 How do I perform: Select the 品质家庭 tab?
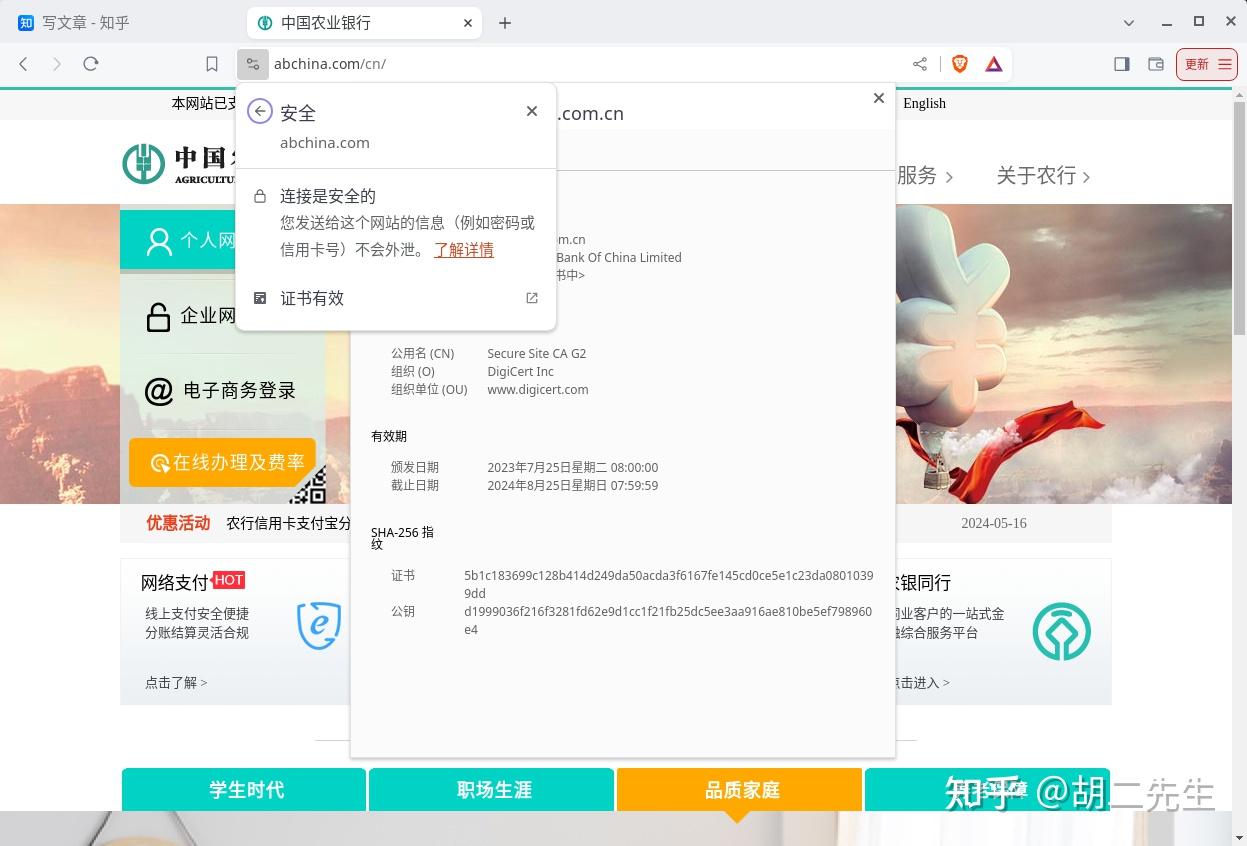pos(740,790)
